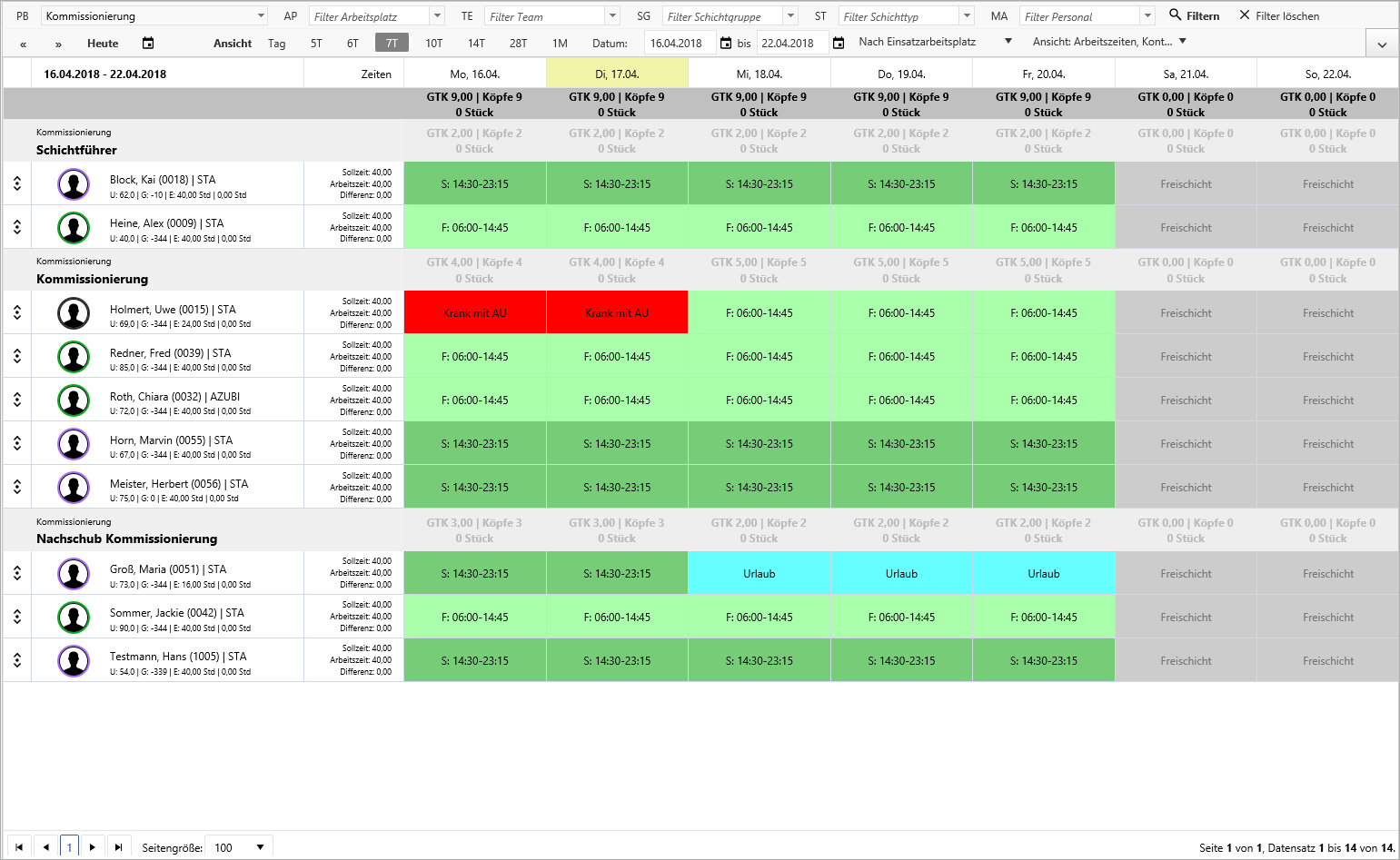
Task: Toggle row handle for Holmert, Uwe
Action: click(x=17, y=312)
